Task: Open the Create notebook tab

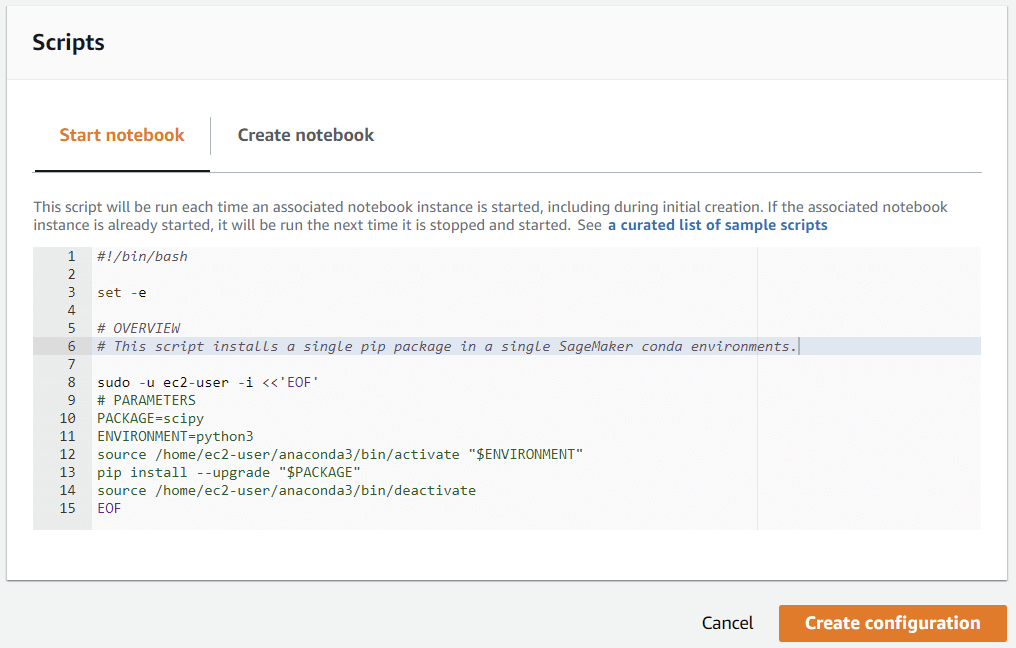Action: pos(305,135)
